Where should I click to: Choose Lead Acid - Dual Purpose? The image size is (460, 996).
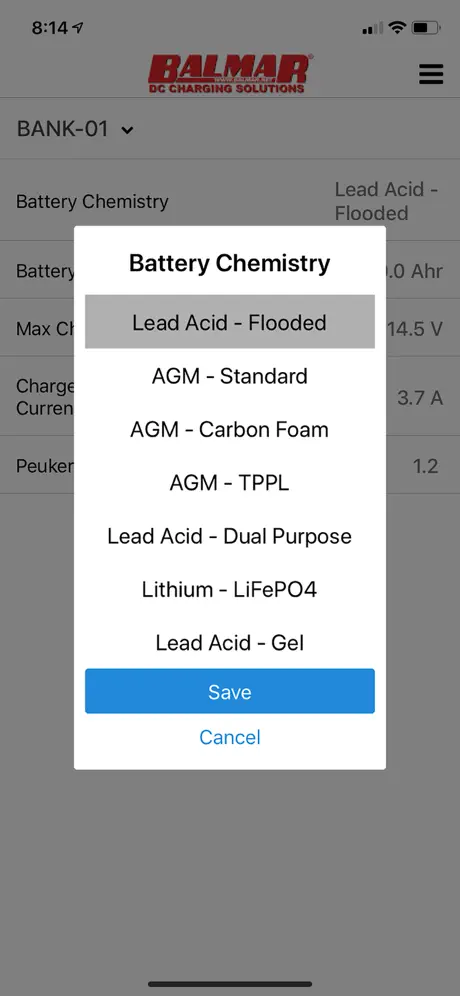coord(230,536)
